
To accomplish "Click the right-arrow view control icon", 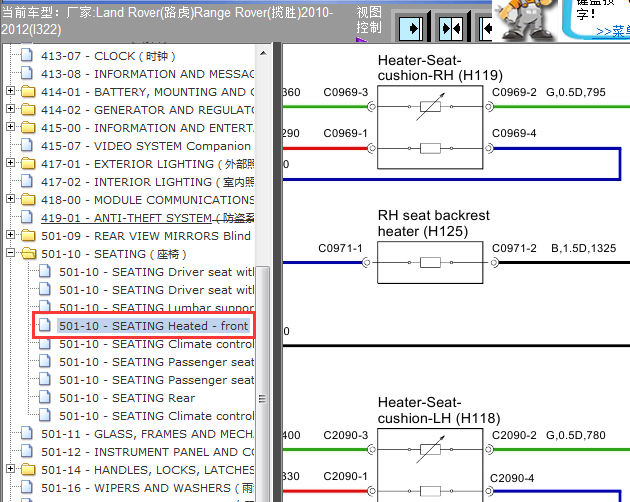I will 411,28.
